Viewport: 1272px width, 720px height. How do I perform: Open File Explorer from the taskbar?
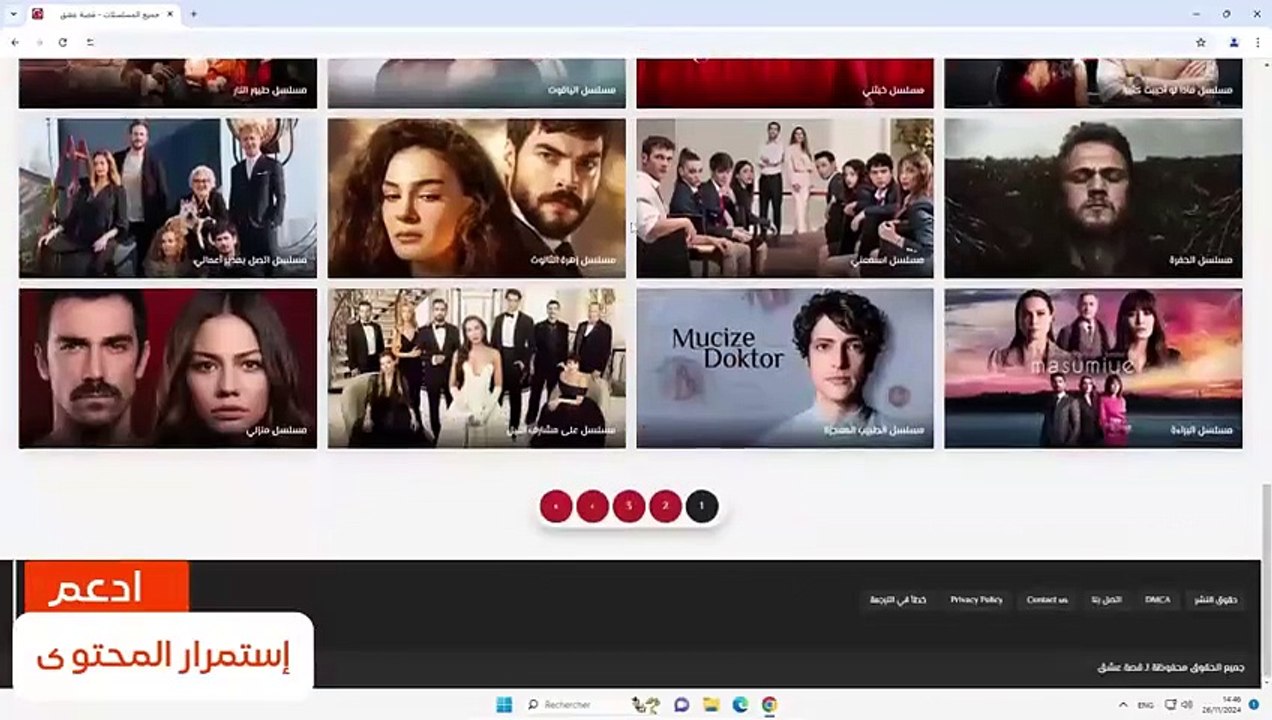pos(711,705)
